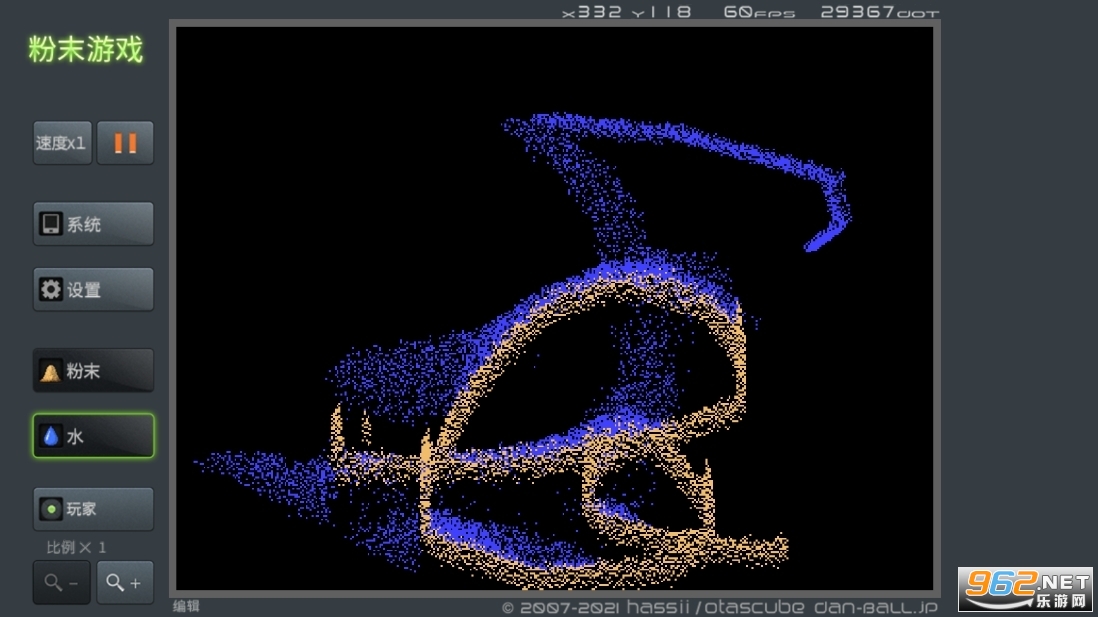The image size is (1098, 617).
Task: Open the dan-ball.jp link in the footer
Action: coord(875,607)
